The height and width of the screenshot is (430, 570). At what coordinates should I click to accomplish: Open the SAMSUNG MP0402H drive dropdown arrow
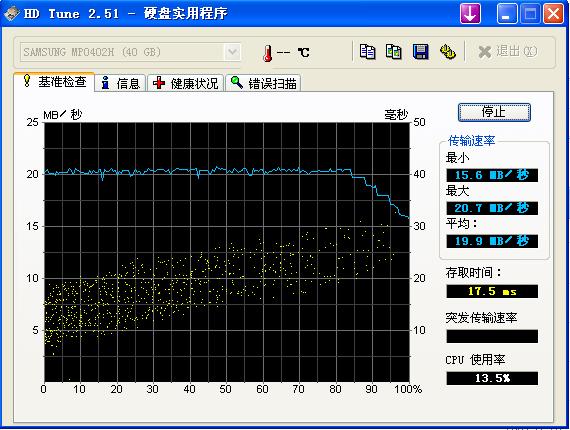(x=232, y=52)
